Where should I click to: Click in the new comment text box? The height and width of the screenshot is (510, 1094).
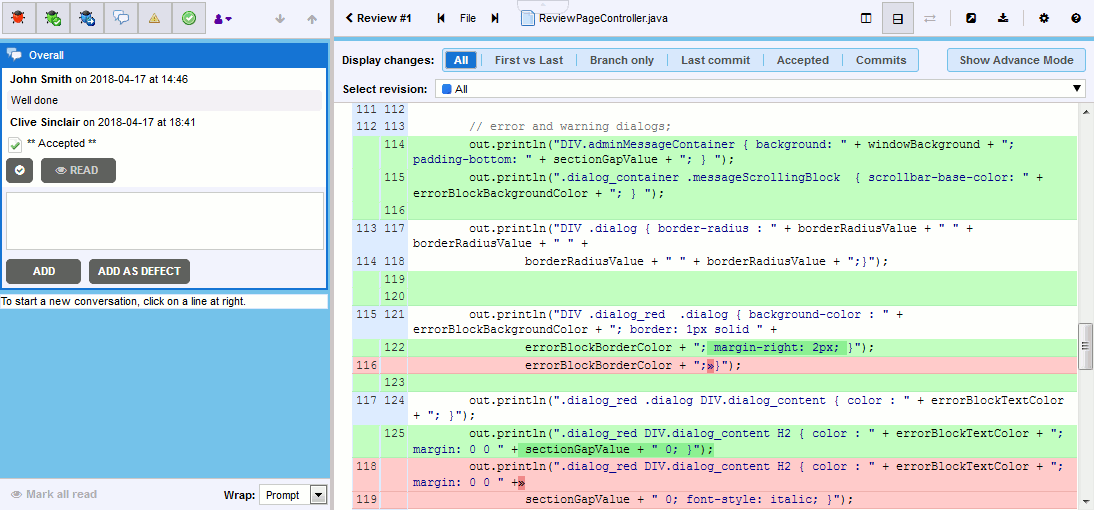pos(165,221)
